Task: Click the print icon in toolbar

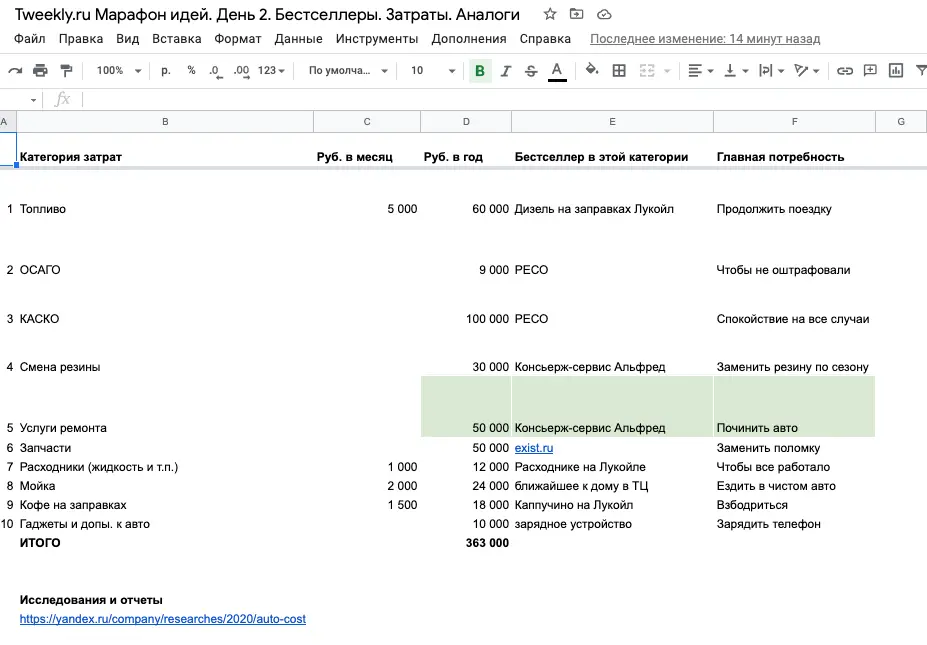Action: [40, 71]
